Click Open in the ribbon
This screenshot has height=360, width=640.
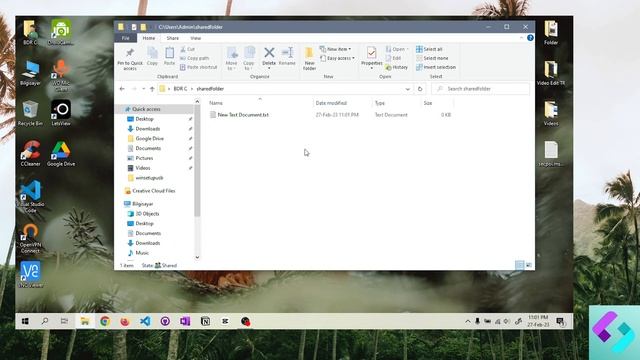pos(396,49)
